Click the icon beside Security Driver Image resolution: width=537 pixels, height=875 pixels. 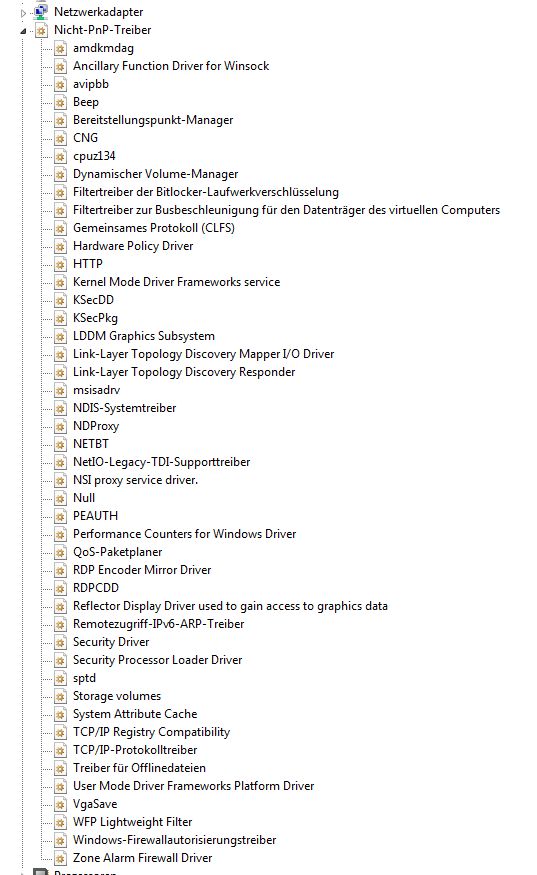pos(60,642)
